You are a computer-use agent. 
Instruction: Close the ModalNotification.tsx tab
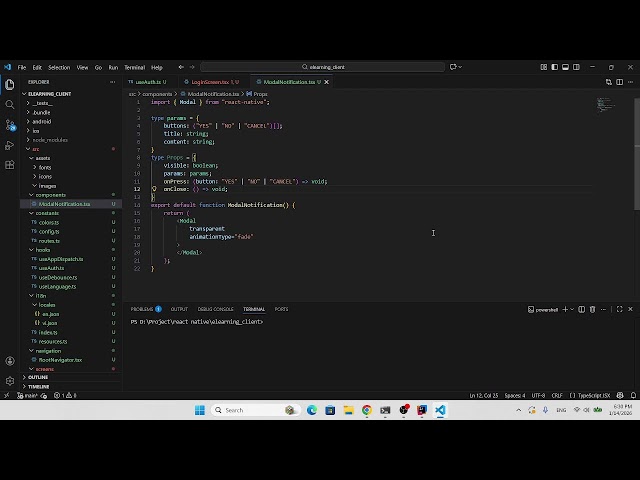click(x=327, y=82)
